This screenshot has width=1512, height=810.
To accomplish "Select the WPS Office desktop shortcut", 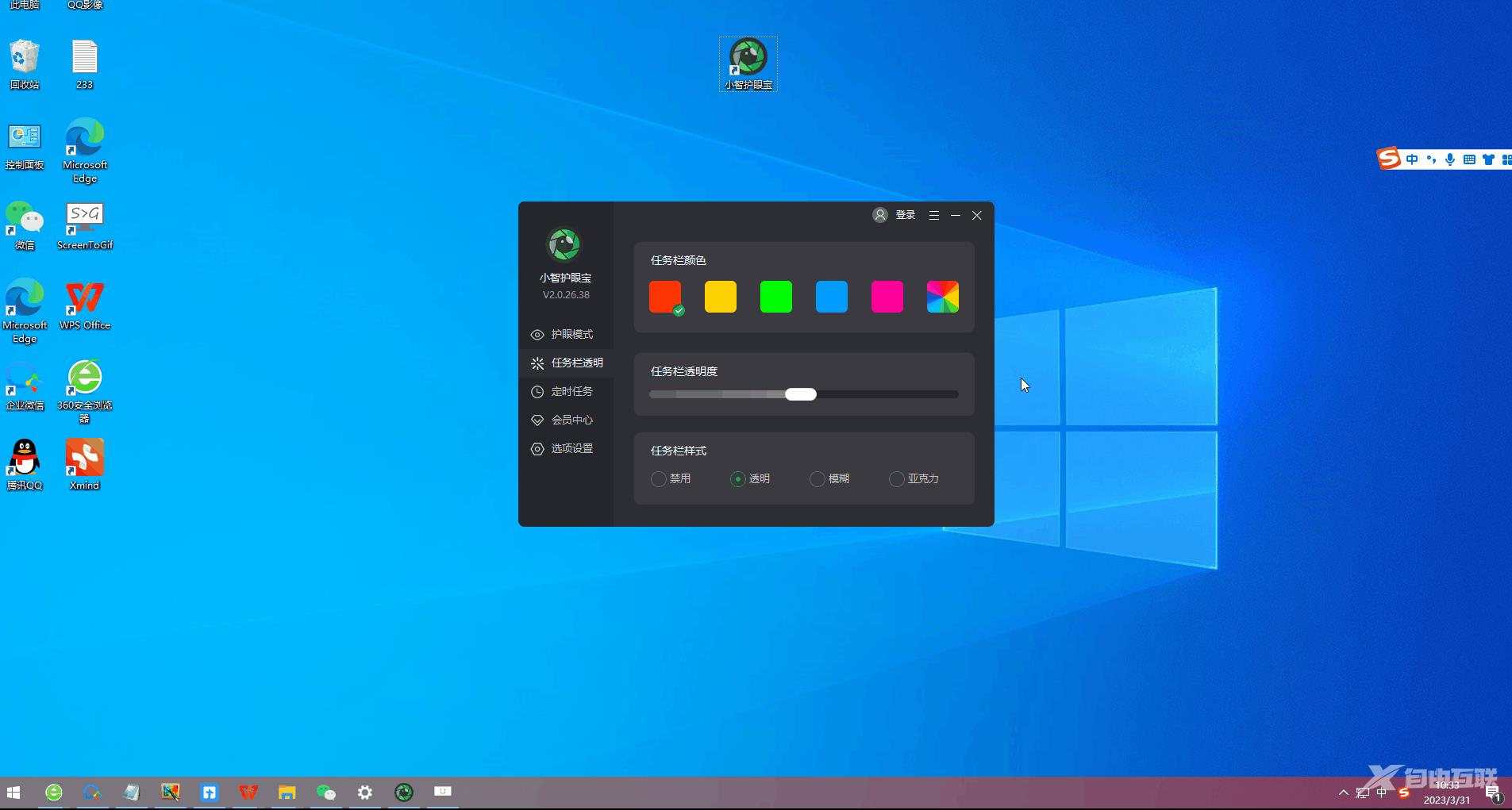I will pyautogui.click(x=85, y=305).
